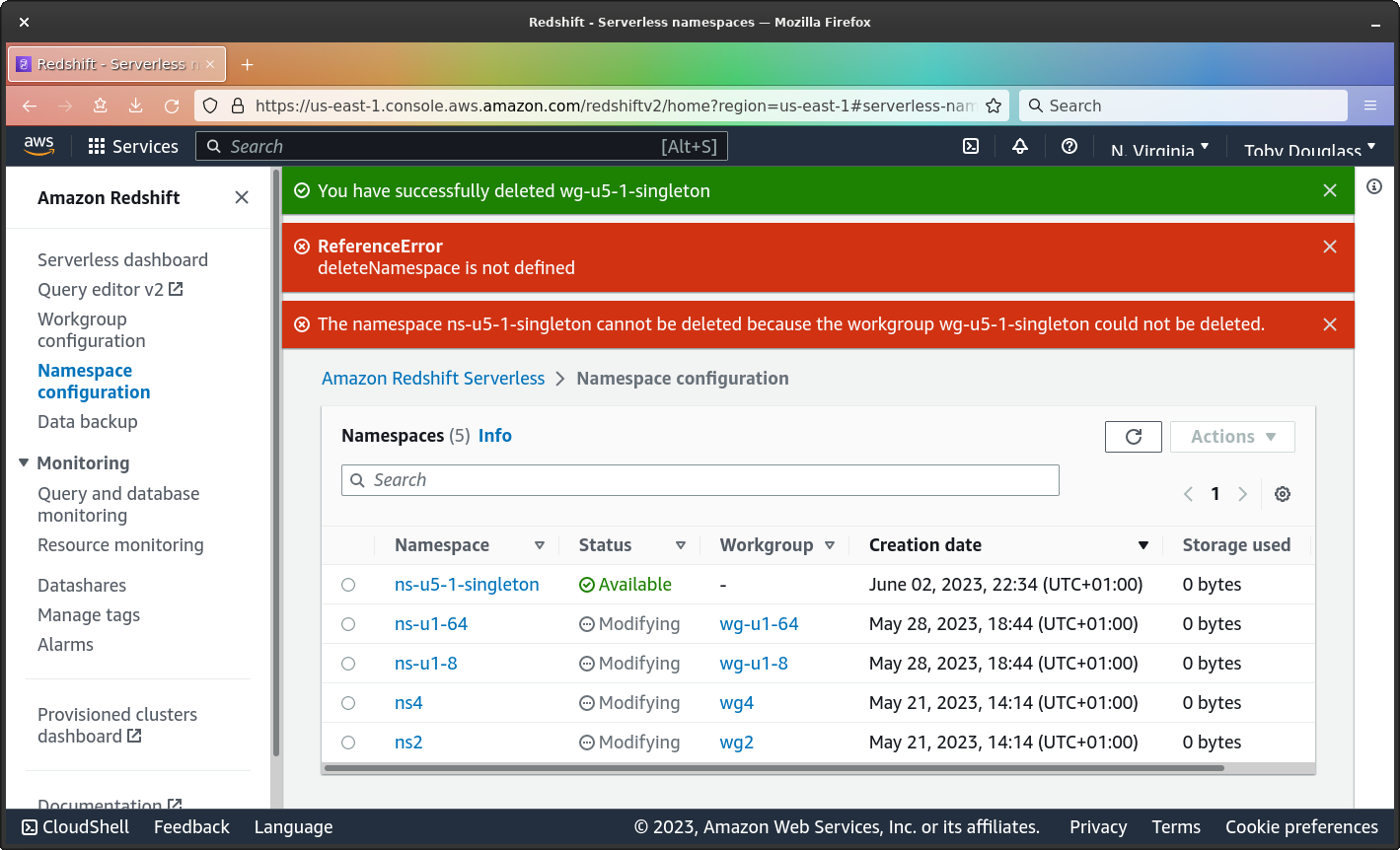The width and height of the screenshot is (1400, 850).
Task: Open the help question mark icon
Action: (x=1069, y=146)
